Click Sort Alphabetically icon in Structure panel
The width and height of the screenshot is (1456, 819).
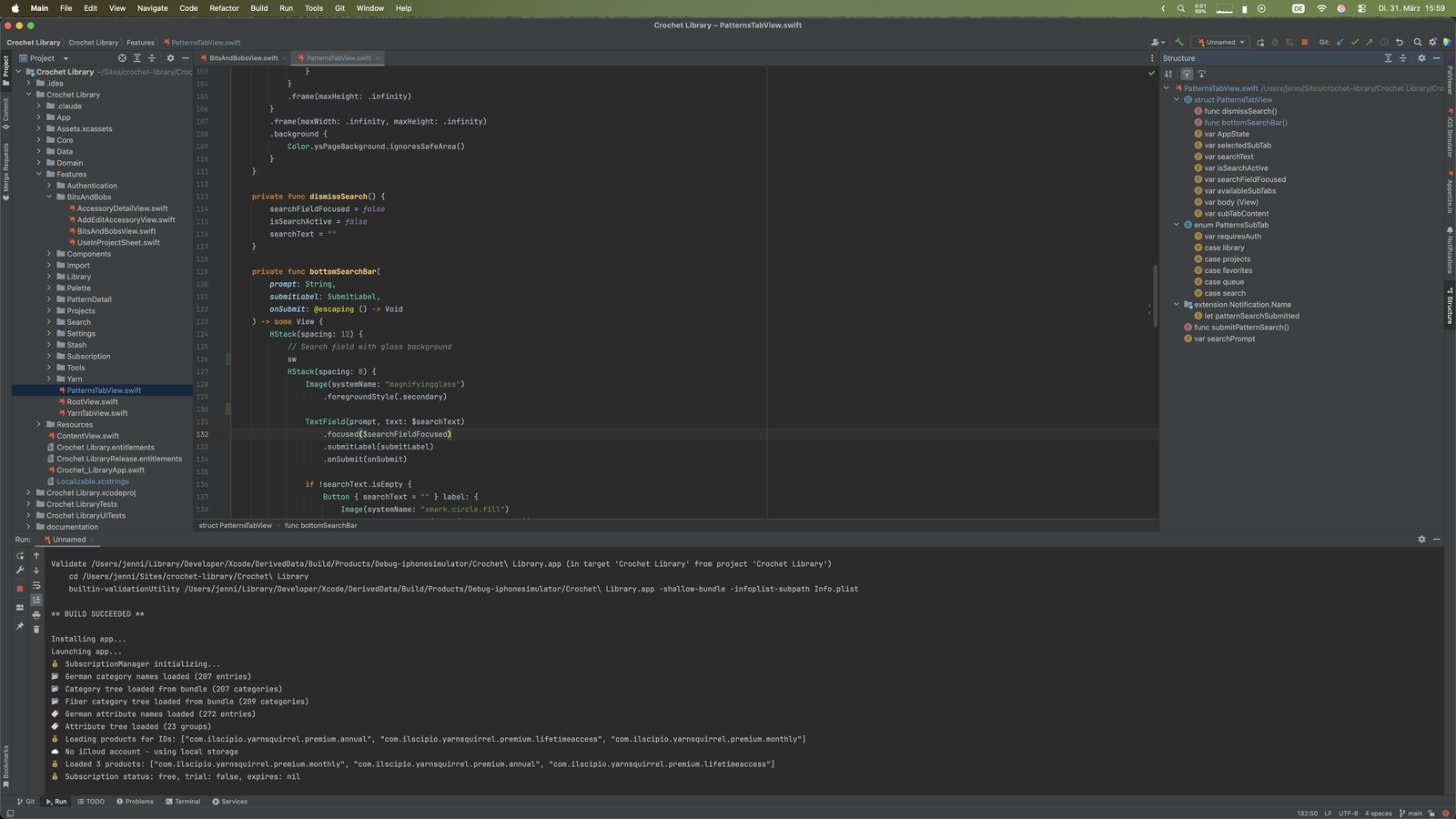(x=1168, y=74)
